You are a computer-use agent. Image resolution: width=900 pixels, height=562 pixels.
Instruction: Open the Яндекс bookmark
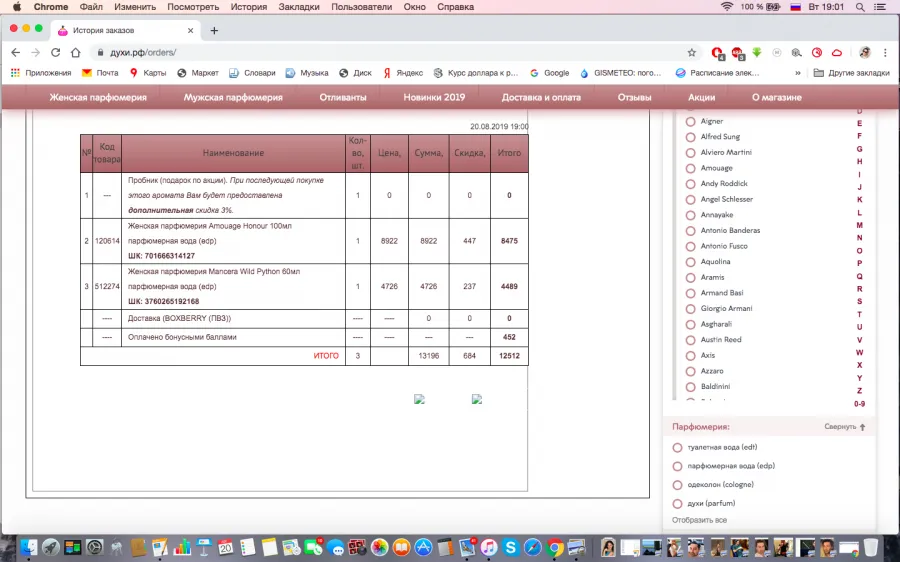403,73
